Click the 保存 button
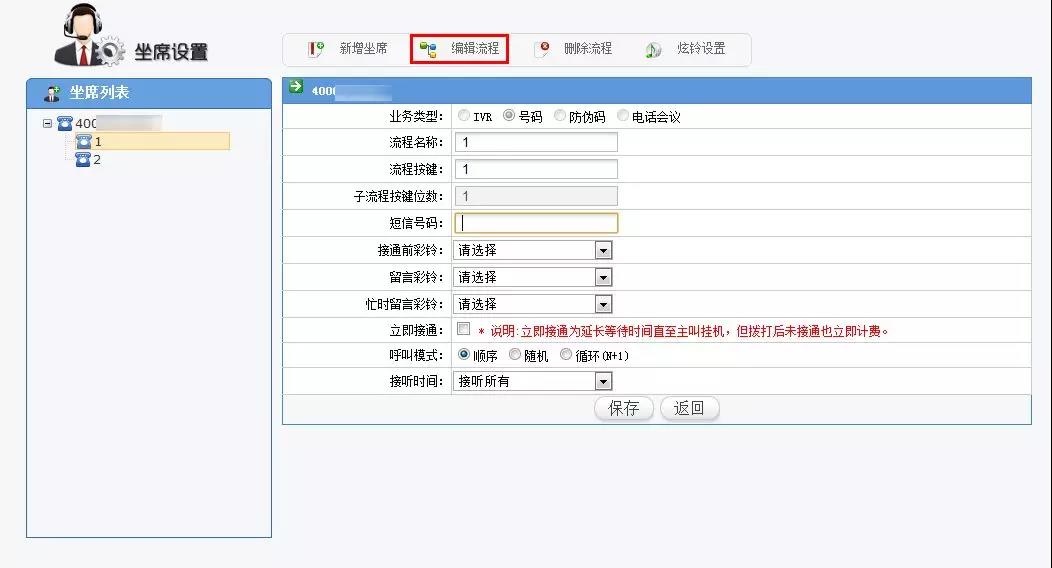Image resolution: width=1052 pixels, height=568 pixels. [x=623, y=408]
